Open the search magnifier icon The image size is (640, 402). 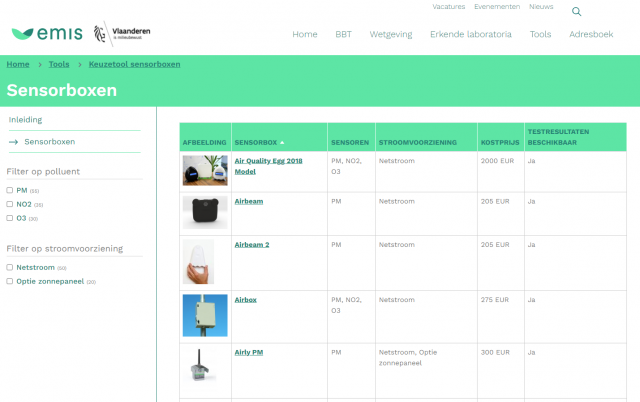pos(576,11)
